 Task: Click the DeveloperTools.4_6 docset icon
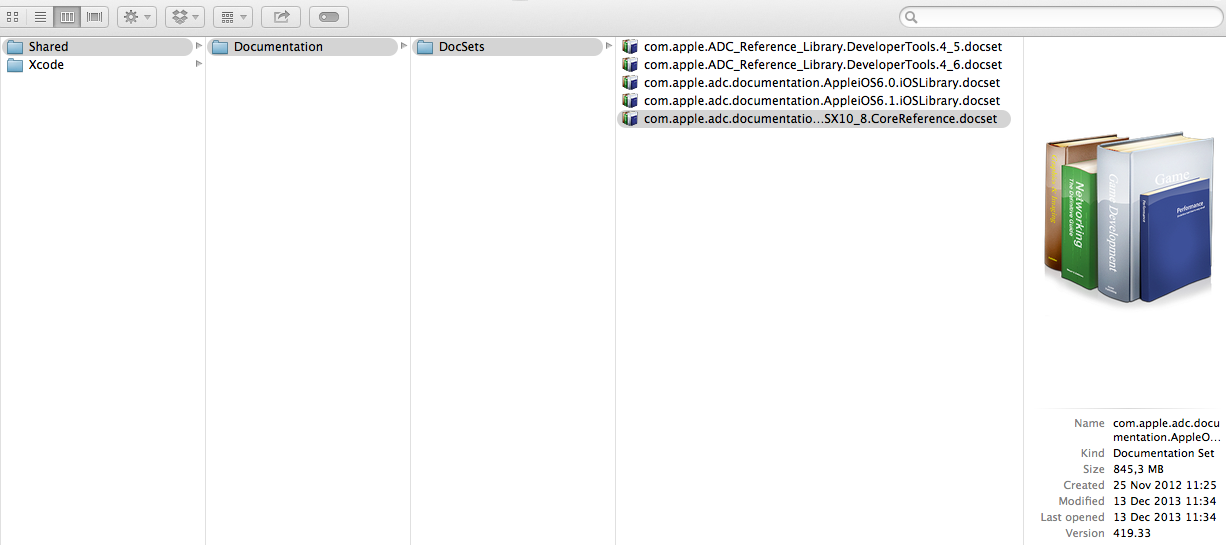point(630,65)
